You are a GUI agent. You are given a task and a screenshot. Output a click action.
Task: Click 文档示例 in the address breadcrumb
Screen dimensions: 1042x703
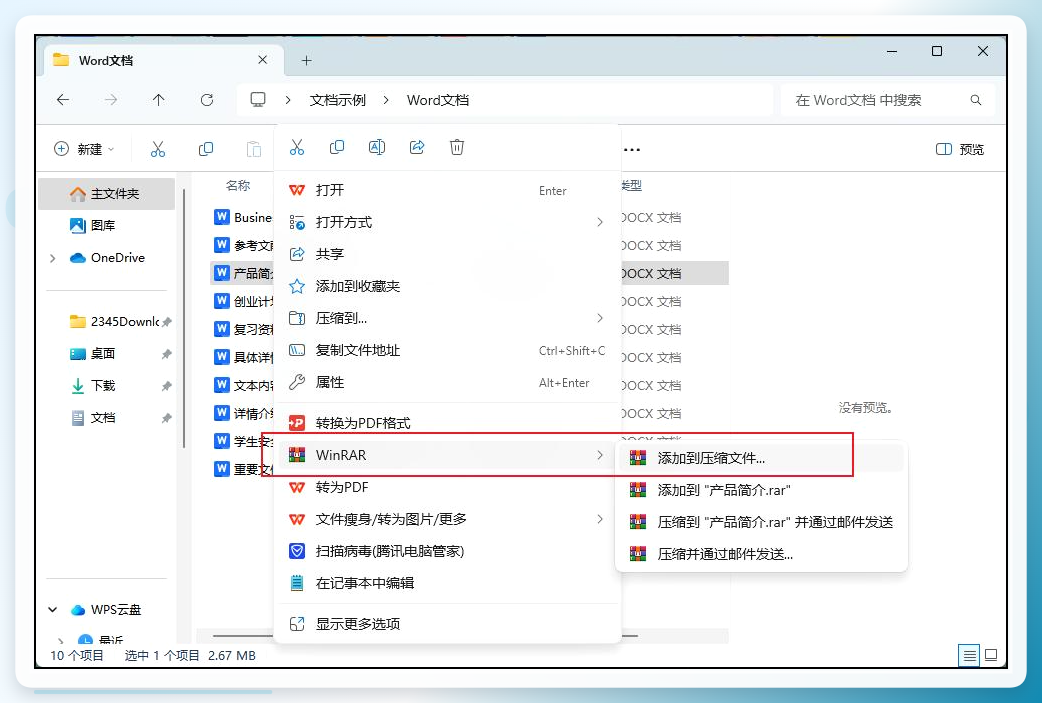point(338,100)
